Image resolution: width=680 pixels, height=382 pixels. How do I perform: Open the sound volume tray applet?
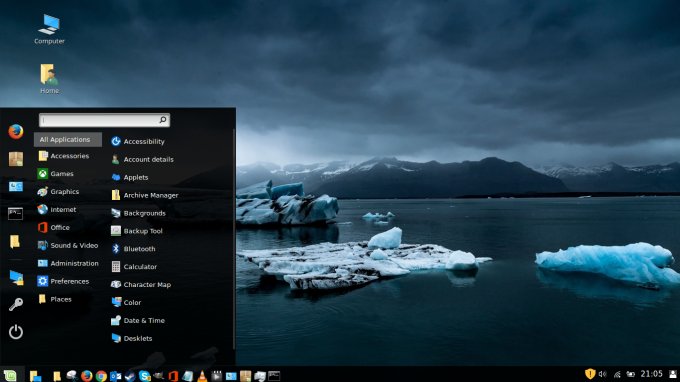(x=603, y=374)
